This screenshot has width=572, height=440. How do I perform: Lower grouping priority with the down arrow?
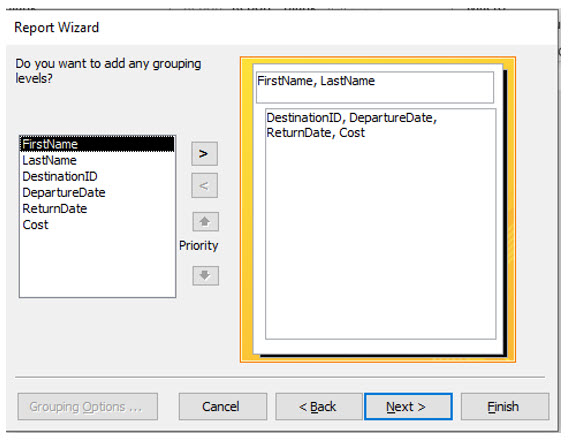click(205, 275)
